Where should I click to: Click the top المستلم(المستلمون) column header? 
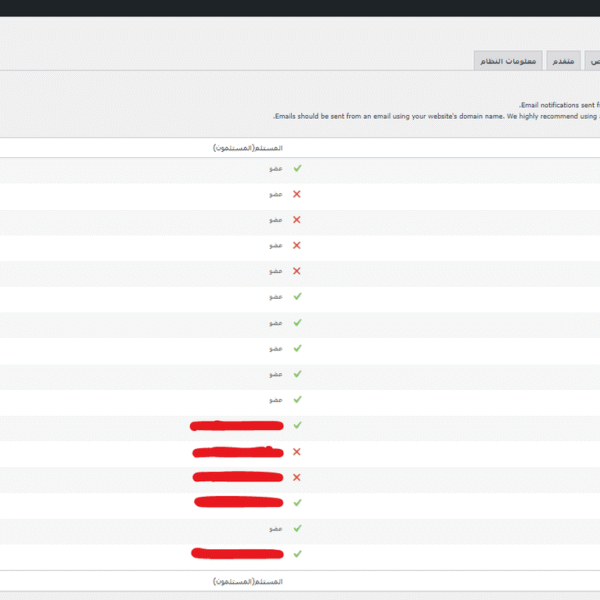click(x=248, y=148)
